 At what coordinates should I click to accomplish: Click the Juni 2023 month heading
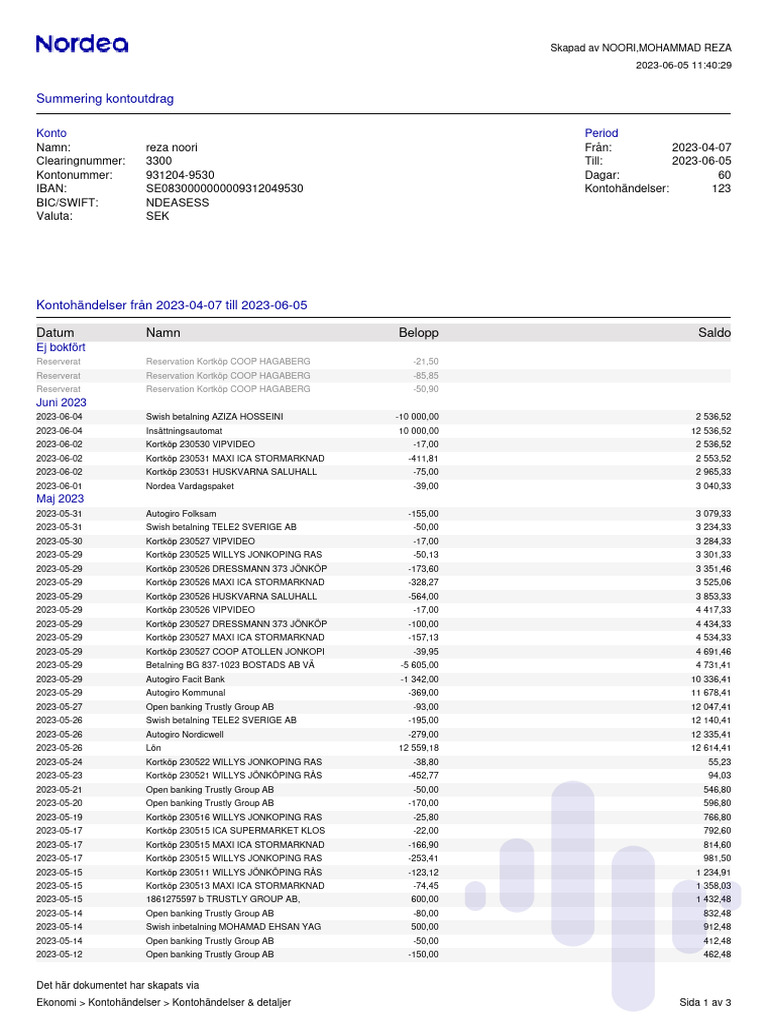(x=61, y=402)
